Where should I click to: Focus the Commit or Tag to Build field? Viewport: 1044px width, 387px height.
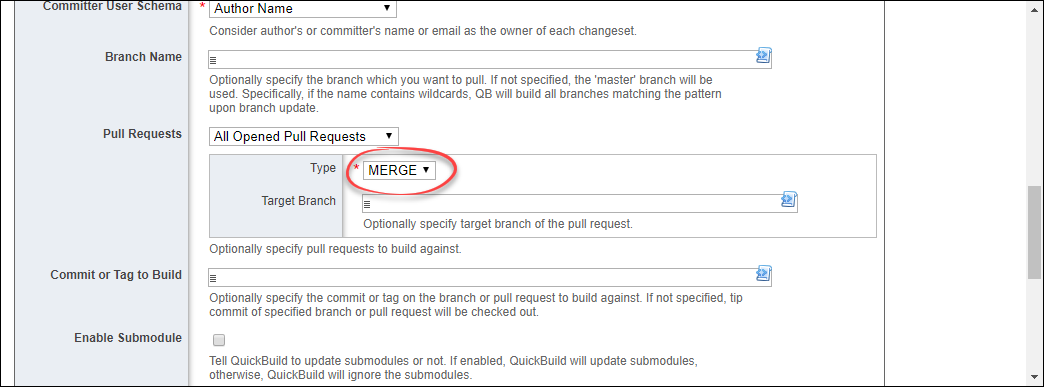(x=490, y=276)
